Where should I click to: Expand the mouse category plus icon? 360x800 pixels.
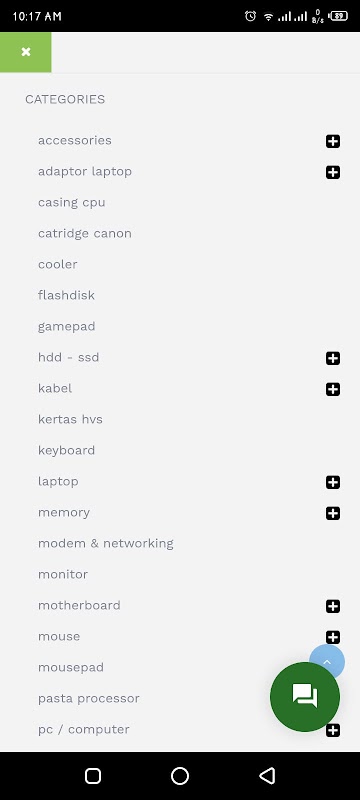[x=333, y=637]
